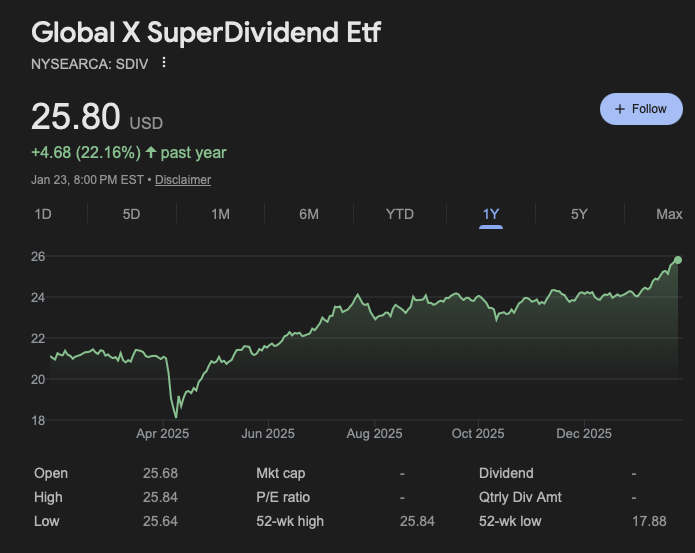Click the Global X SuperDividend Etf title
The image size is (695, 553).
coord(206,32)
